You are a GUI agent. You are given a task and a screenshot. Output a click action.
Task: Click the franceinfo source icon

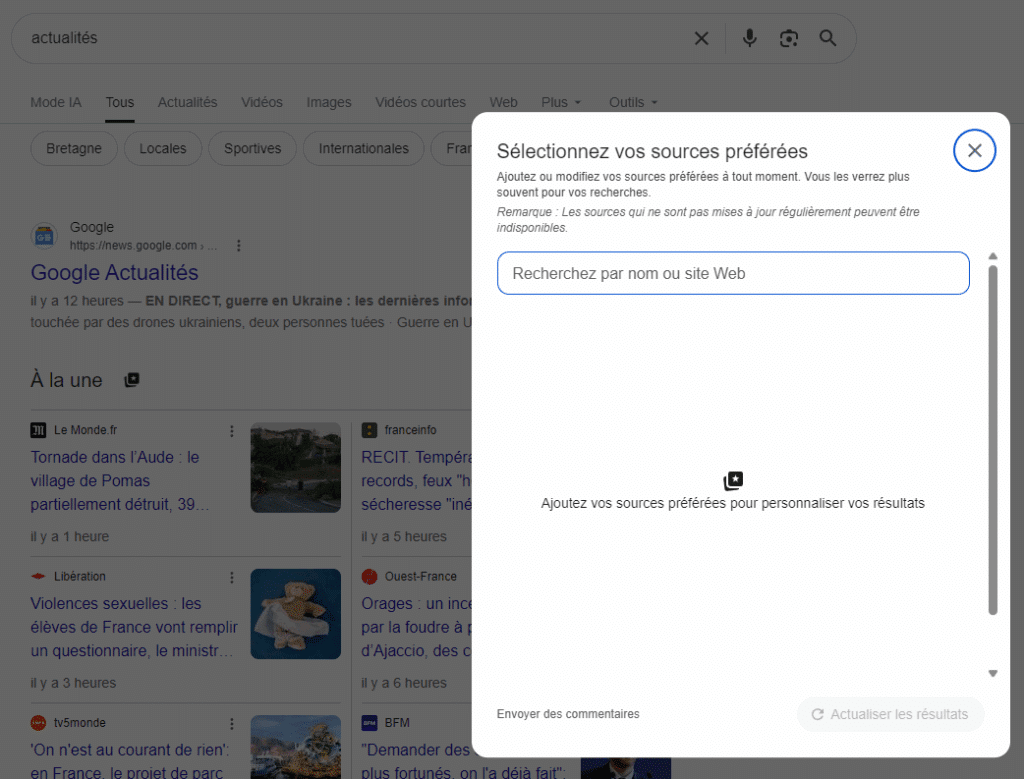[370, 430]
